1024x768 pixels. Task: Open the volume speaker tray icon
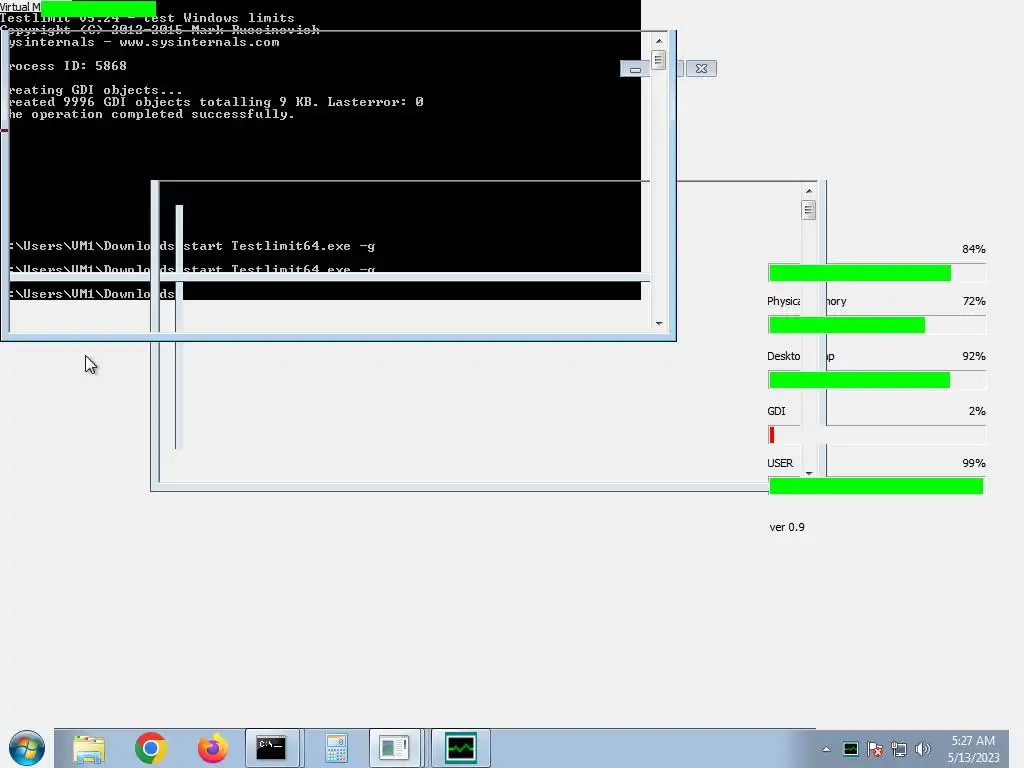tap(923, 749)
